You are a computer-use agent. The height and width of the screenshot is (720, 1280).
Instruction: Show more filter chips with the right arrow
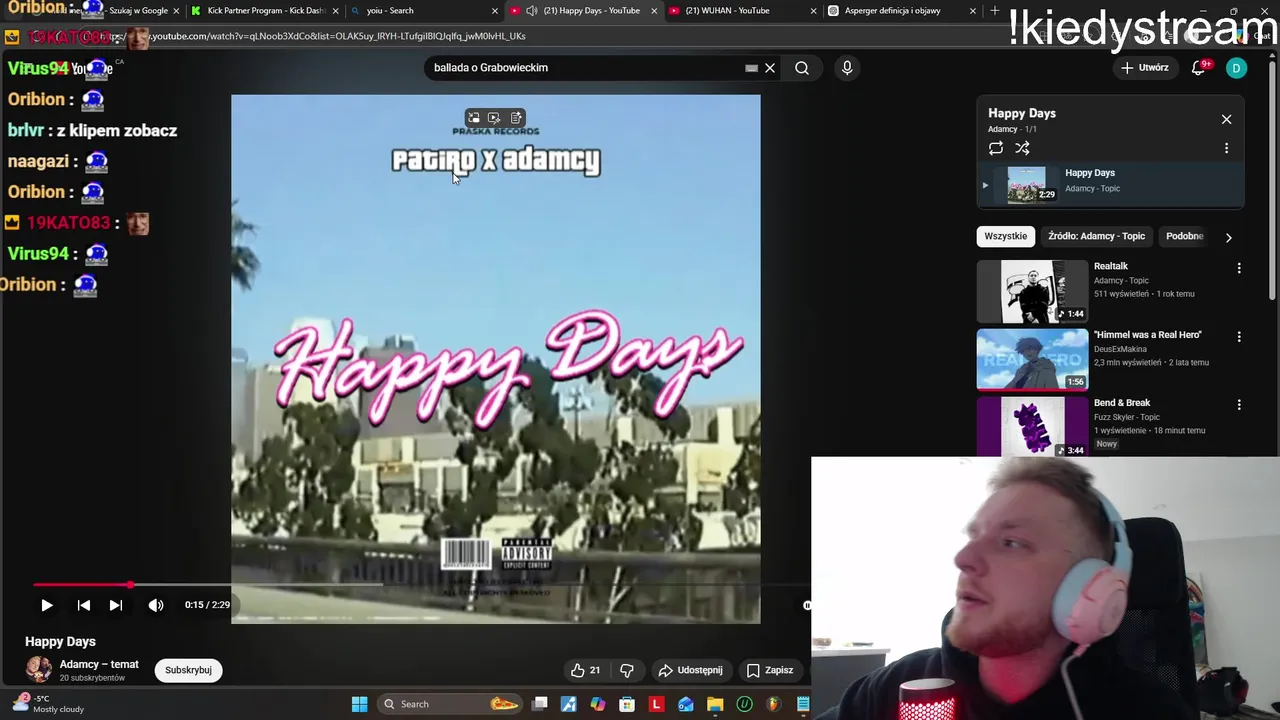tap(1228, 237)
